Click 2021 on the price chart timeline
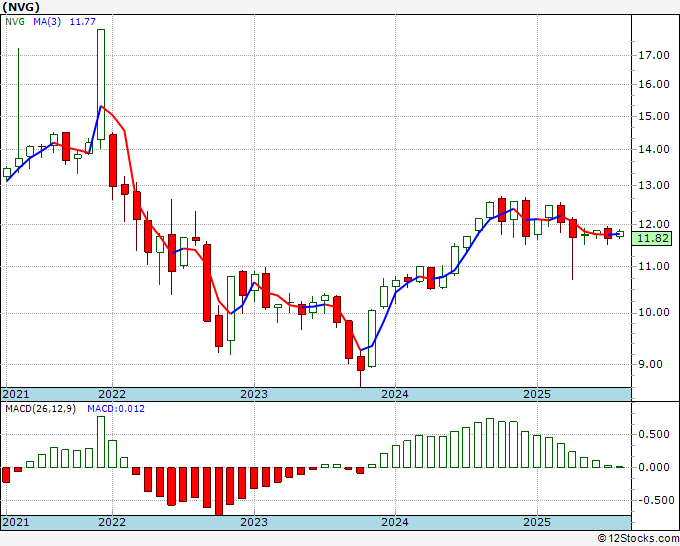 tap(16, 394)
